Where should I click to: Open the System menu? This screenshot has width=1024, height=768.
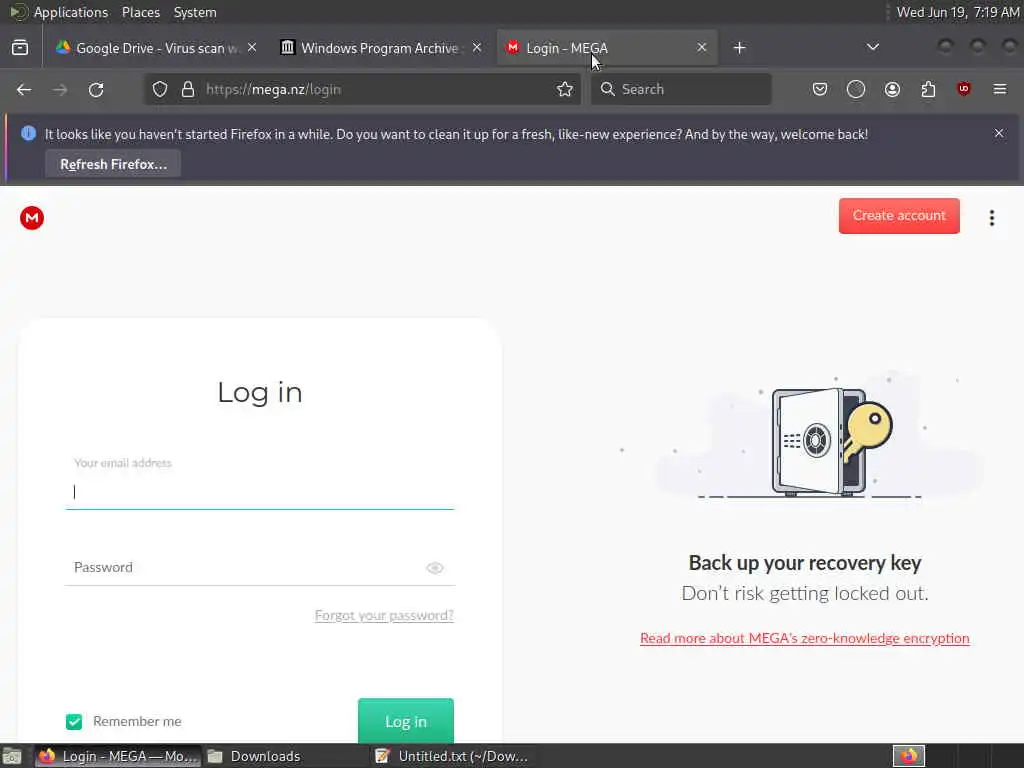click(195, 12)
